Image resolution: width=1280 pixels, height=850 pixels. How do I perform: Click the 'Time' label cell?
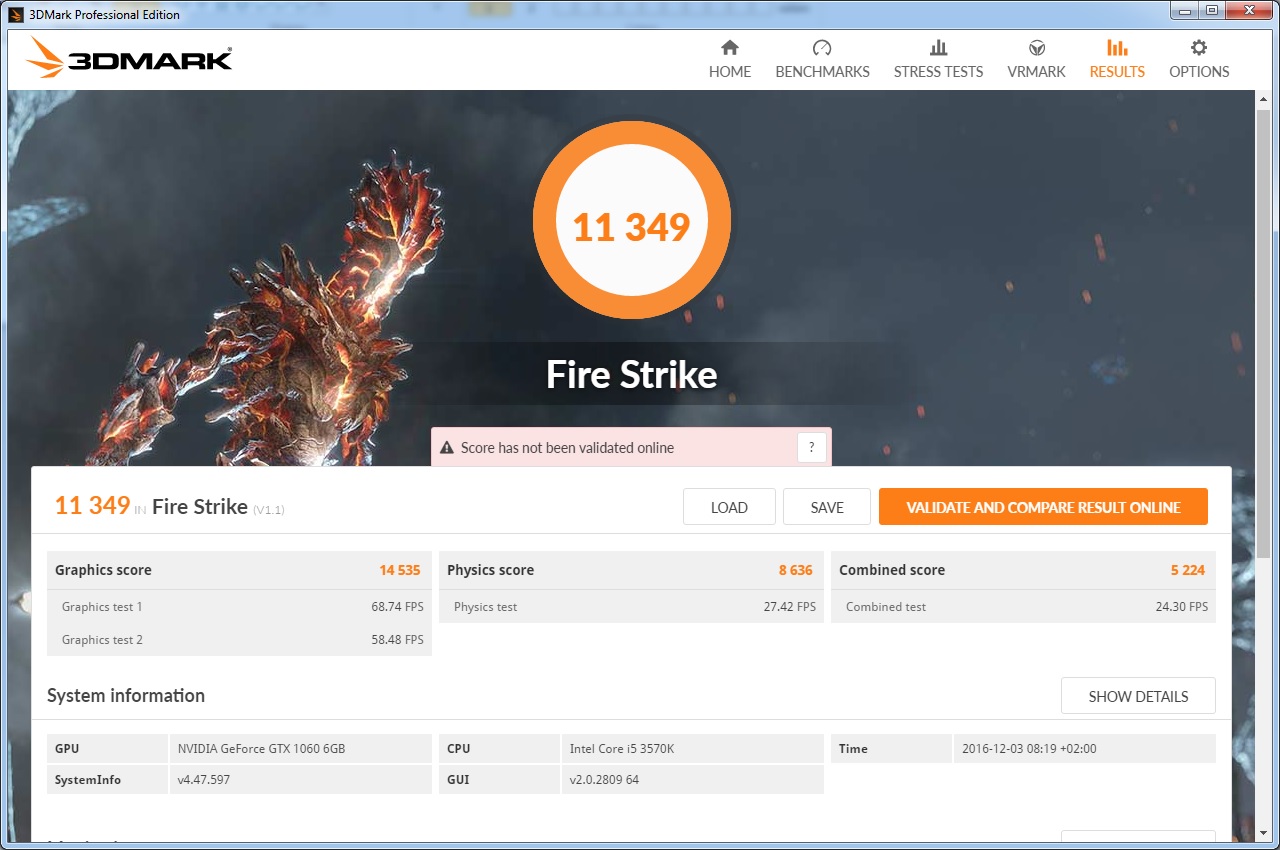pos(891,749)
